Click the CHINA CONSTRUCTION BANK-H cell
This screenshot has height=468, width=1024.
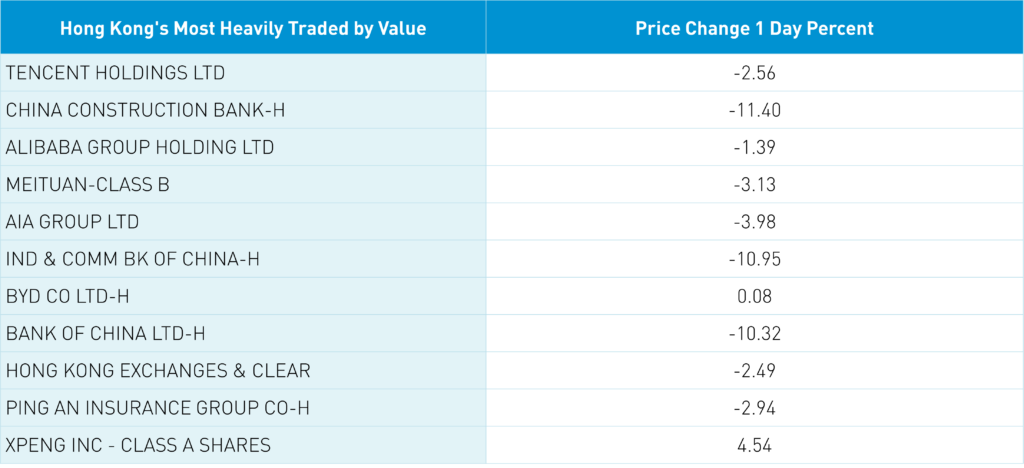pos(145,110)
